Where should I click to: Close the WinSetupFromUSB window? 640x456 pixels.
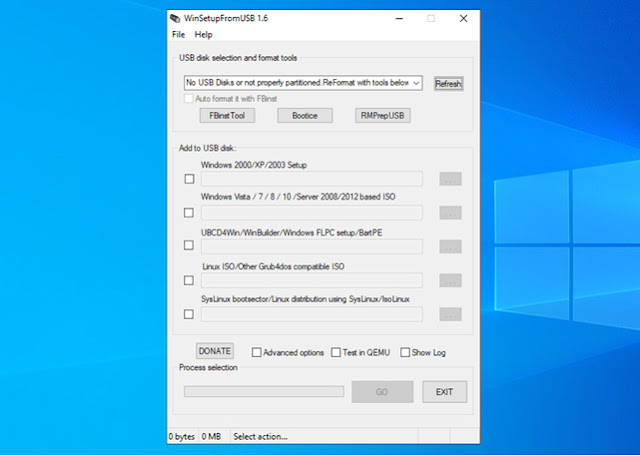tap(463, 18)
